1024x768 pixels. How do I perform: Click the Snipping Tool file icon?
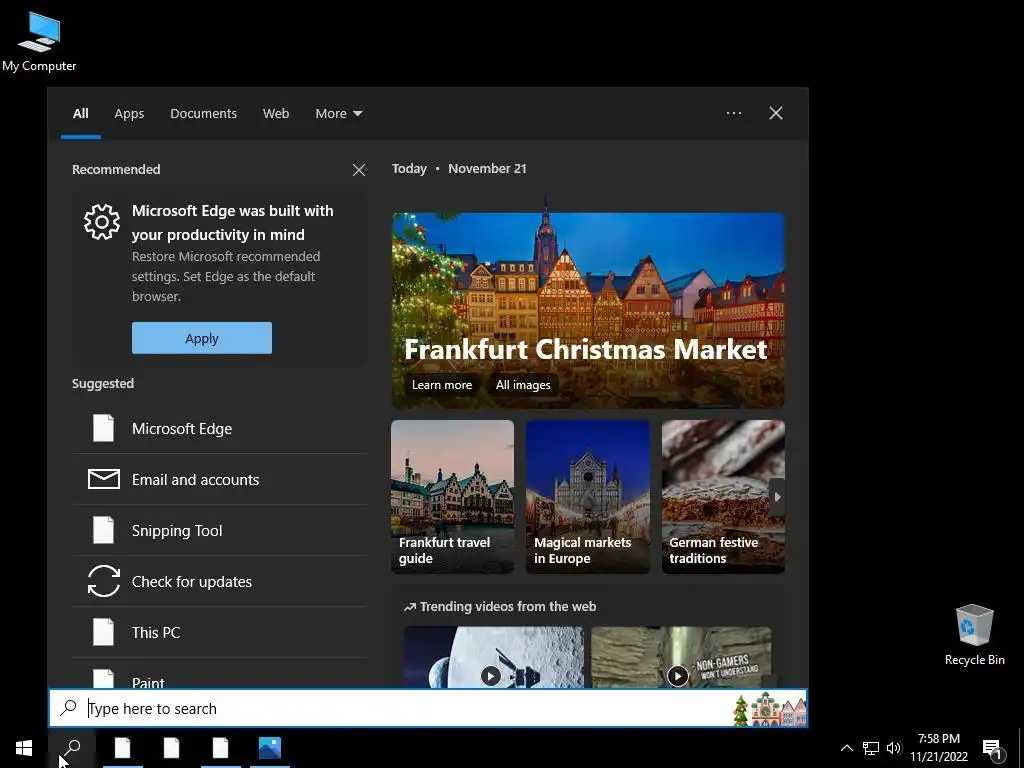pyautogui.click(x=103, y=530)
